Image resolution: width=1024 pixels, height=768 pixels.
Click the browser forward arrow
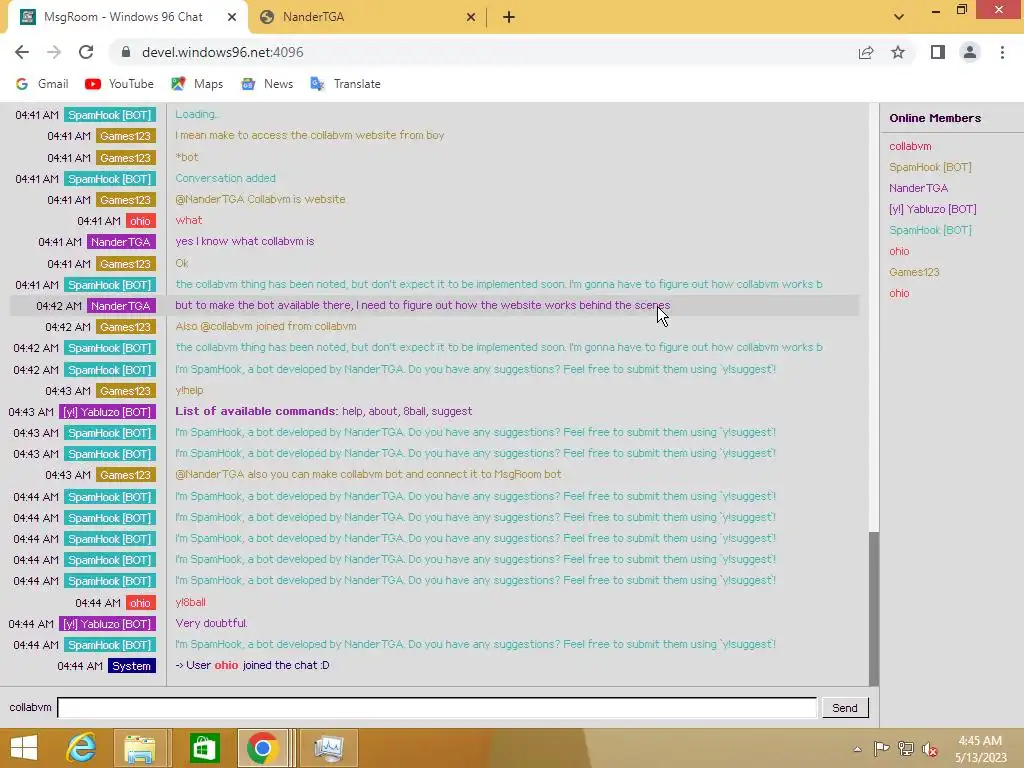pos(54,52)
